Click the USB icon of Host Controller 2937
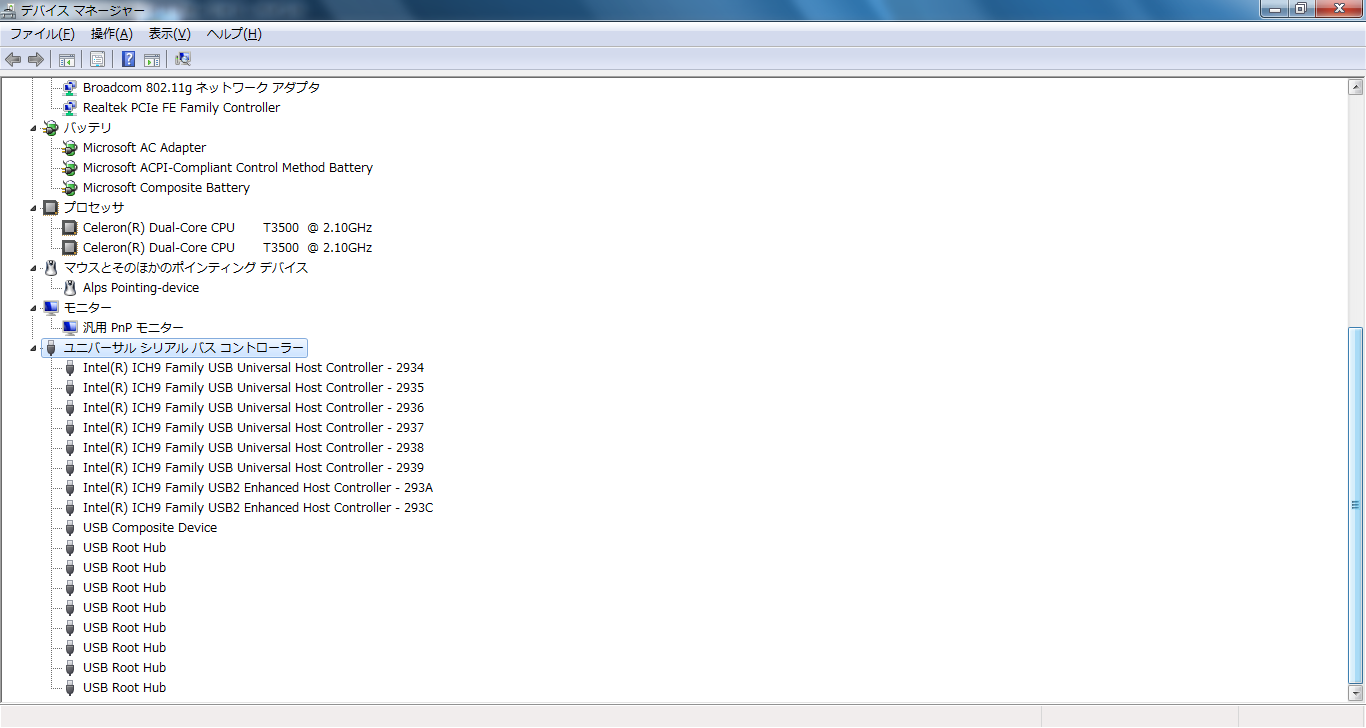Screen dimensions: 1366x728 [70, 427]
